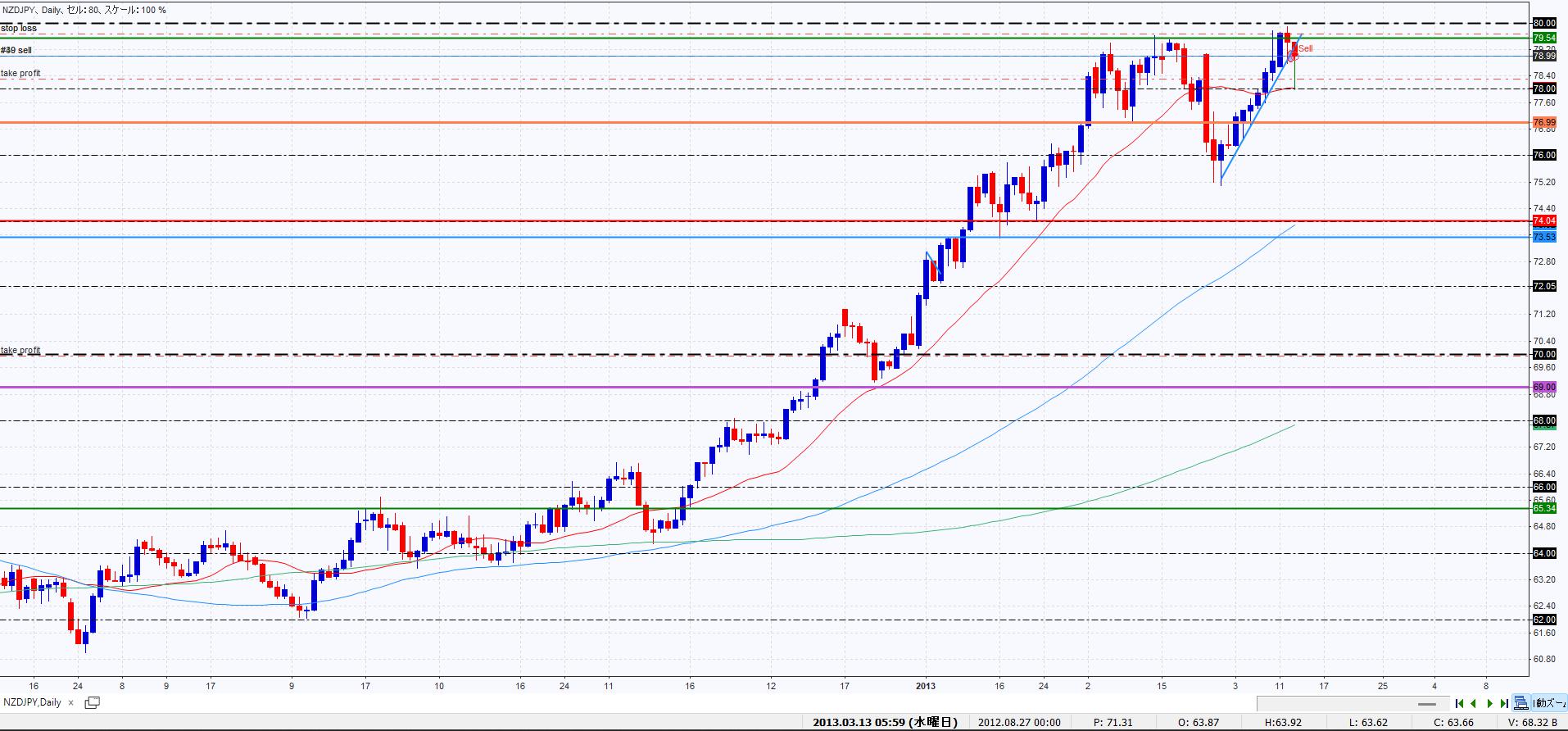Select the stop loss line label
The image size is (1568, 731).
click(19, 28)
